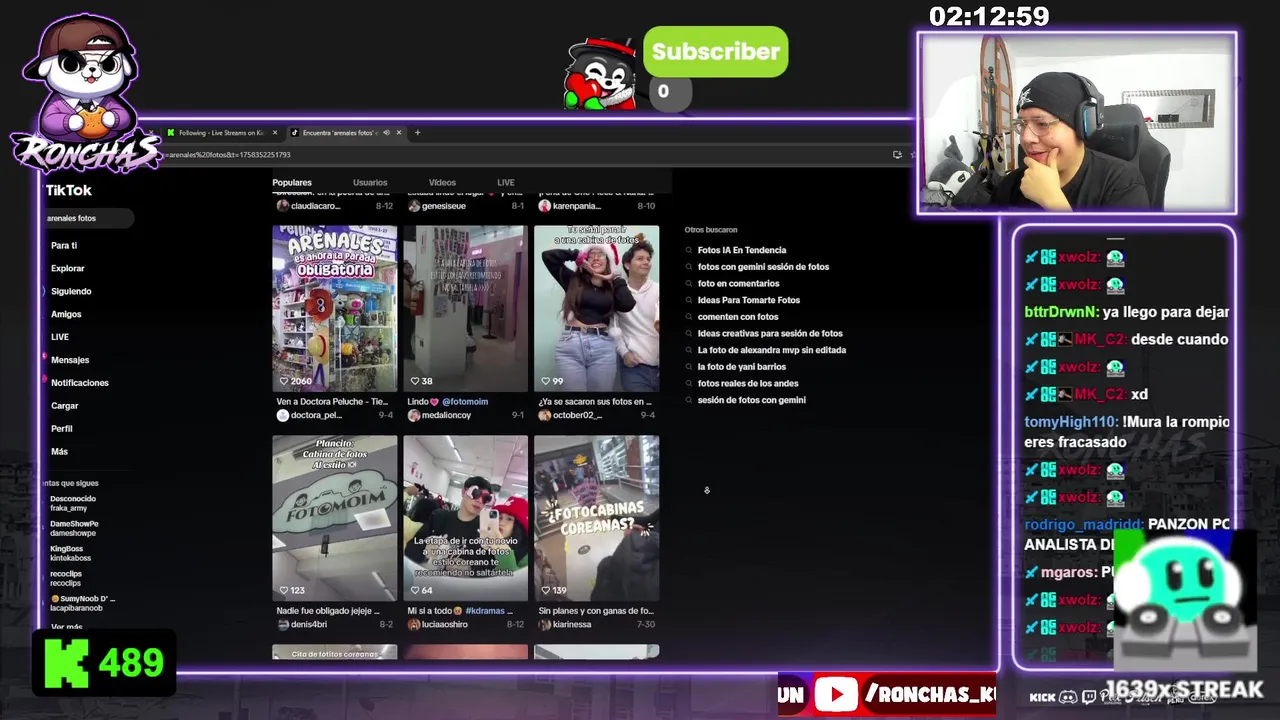Open the LIVE search results tab

pyautogui.click(x=506, y=182)
